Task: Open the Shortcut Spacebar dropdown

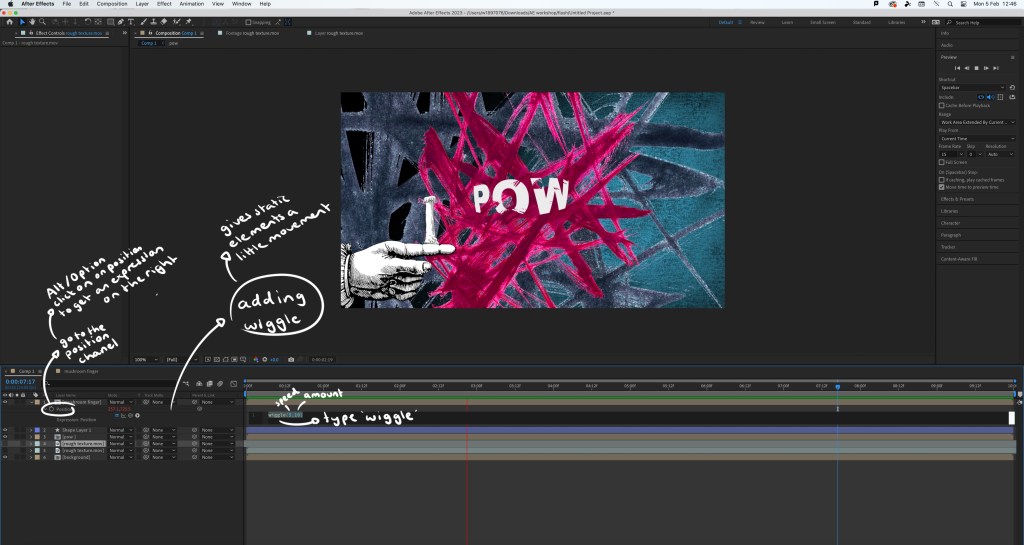Action: coord(972,88)
